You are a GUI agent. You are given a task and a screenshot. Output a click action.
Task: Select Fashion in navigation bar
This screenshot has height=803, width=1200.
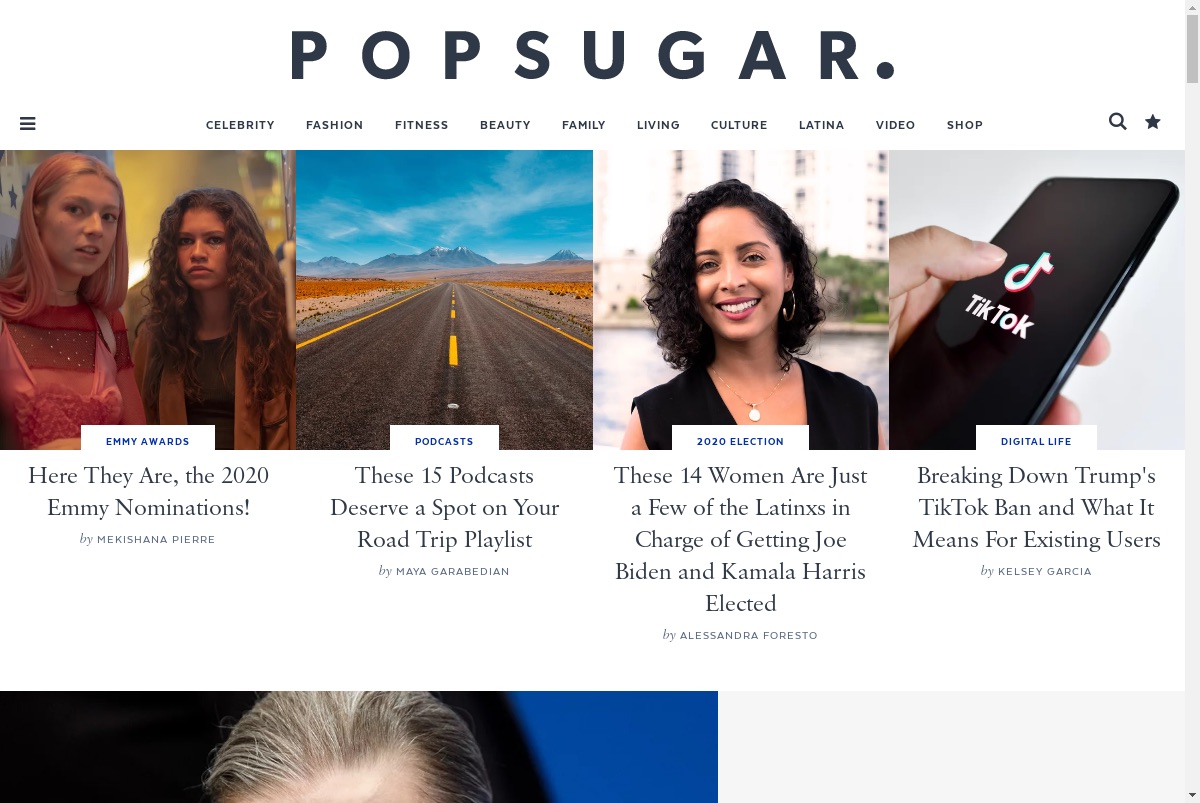point(335,125)
